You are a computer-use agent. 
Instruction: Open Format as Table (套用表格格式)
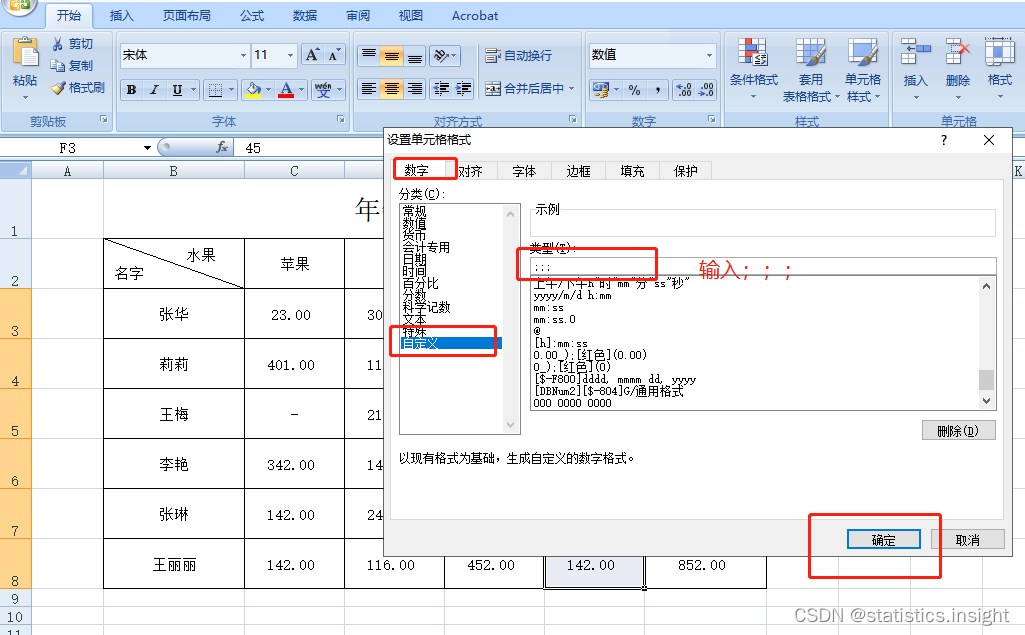click(811, 69)
